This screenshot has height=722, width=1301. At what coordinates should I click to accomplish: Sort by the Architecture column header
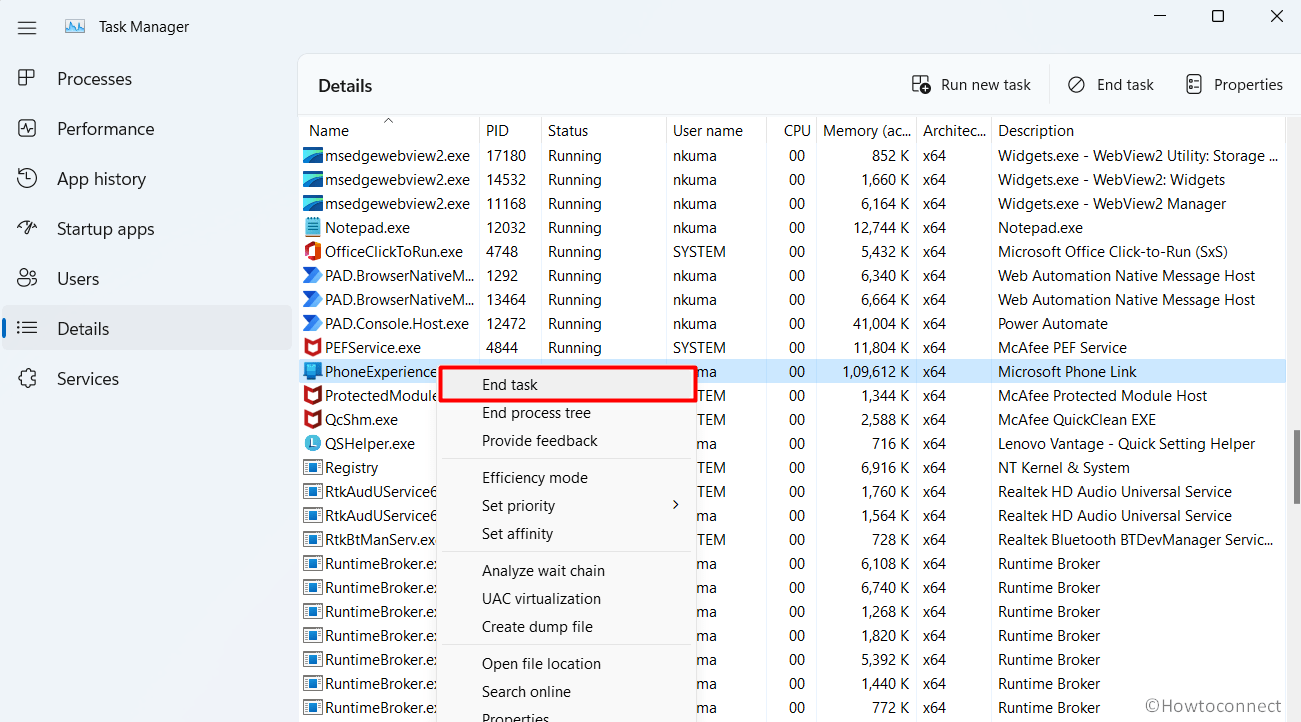pyautogui.click(x=954, y=131)
